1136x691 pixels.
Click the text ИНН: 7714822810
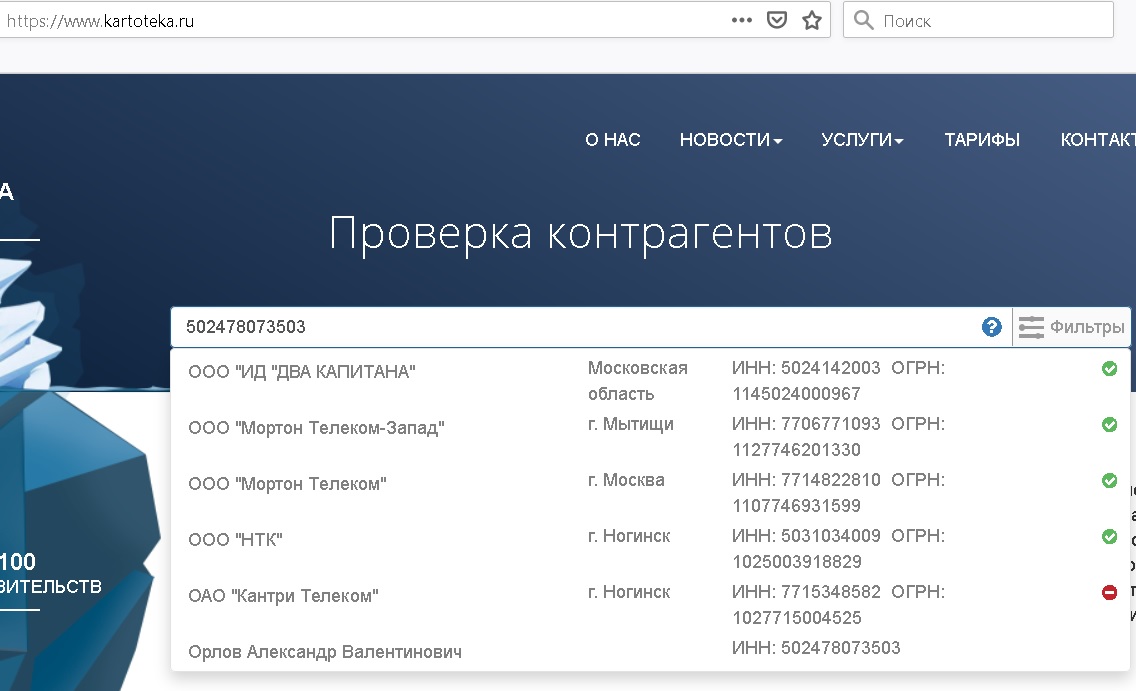(806, 480)
